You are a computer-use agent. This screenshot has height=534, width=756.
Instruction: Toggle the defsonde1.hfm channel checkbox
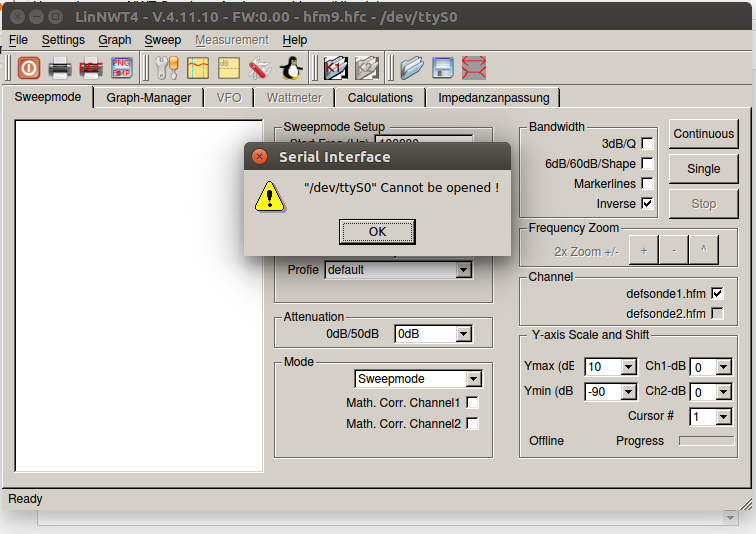click(717, 294)
